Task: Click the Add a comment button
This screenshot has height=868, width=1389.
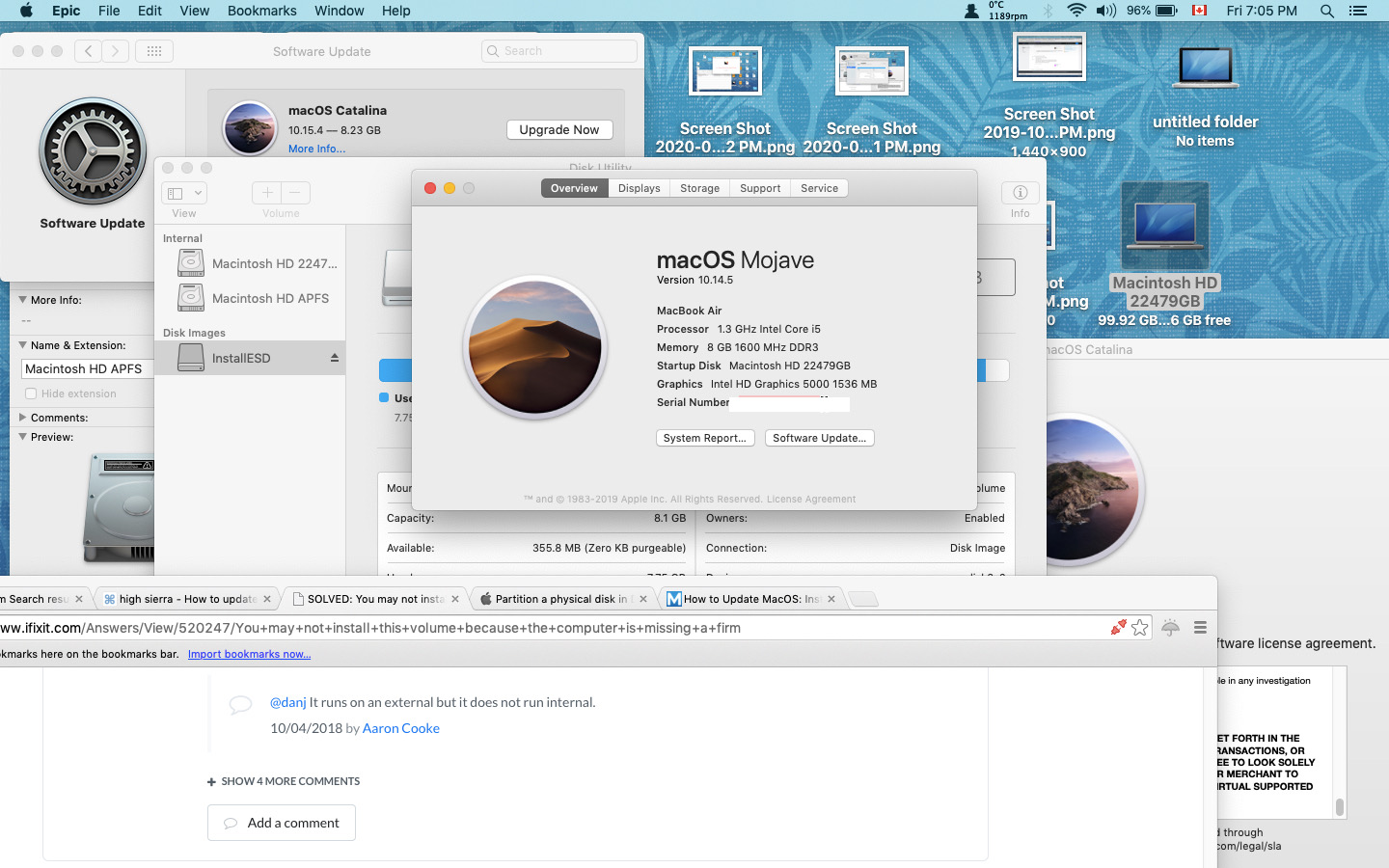Action: tap(282, 823)
